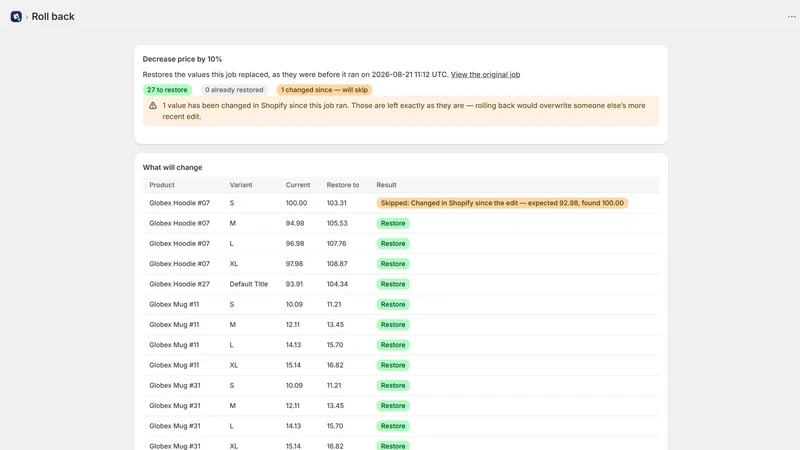Viewport: 800px width, 450px height.
Task: Click Restore badge for Globex Hoodie #07 L
Action: (393, 244)
